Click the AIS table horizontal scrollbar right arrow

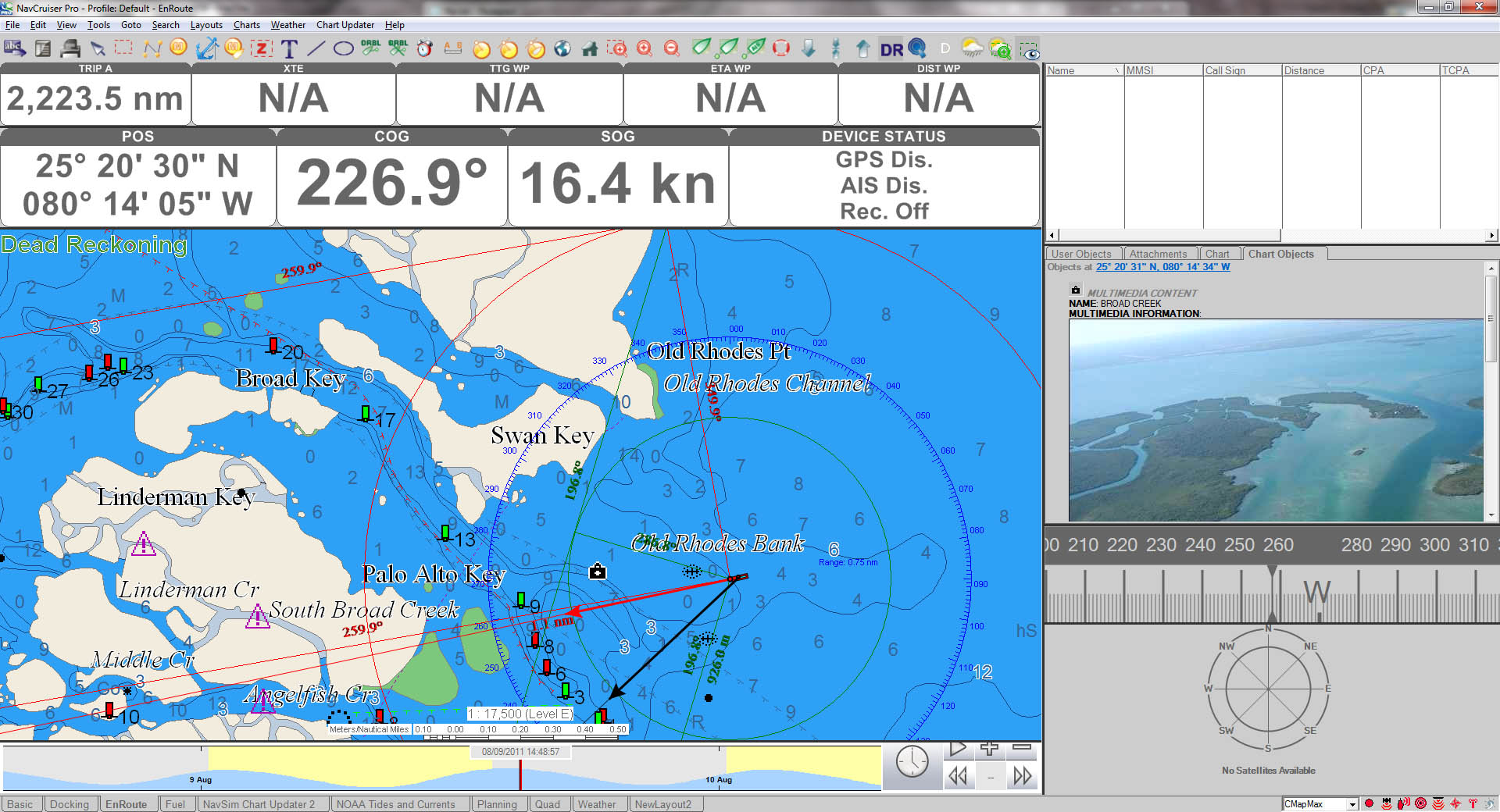[x=1491, y=235]
